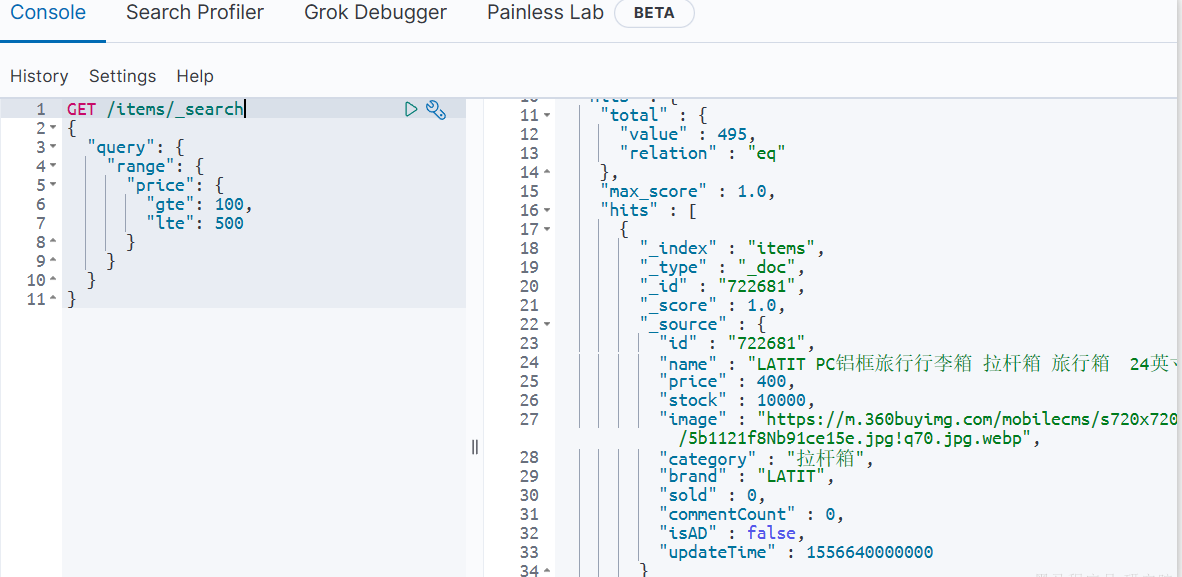Collapse the "hits" array at output line 16
The width and height of the screenshot is (1182, 577).
click(x=547, y=210)
